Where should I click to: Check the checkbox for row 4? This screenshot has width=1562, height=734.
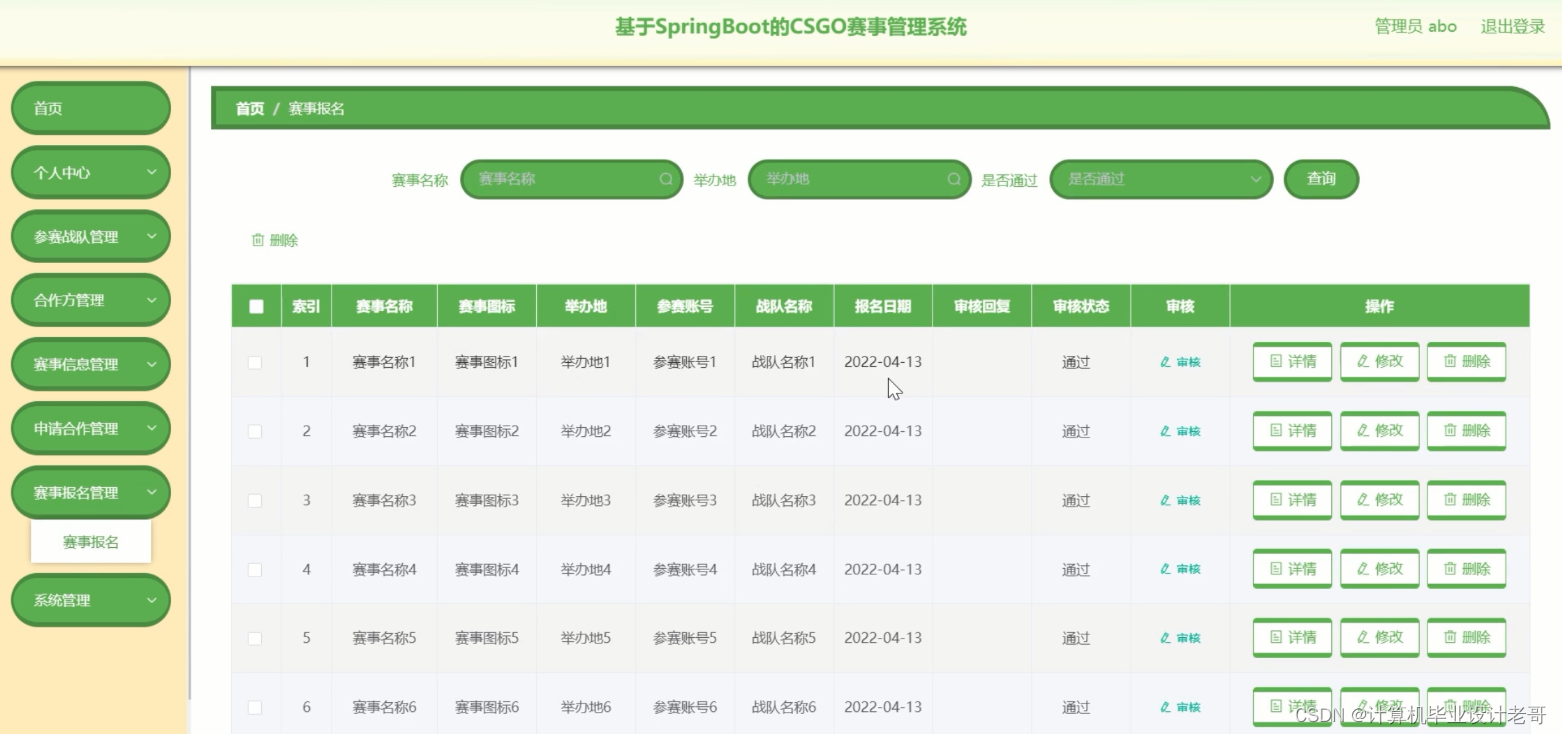255,569
